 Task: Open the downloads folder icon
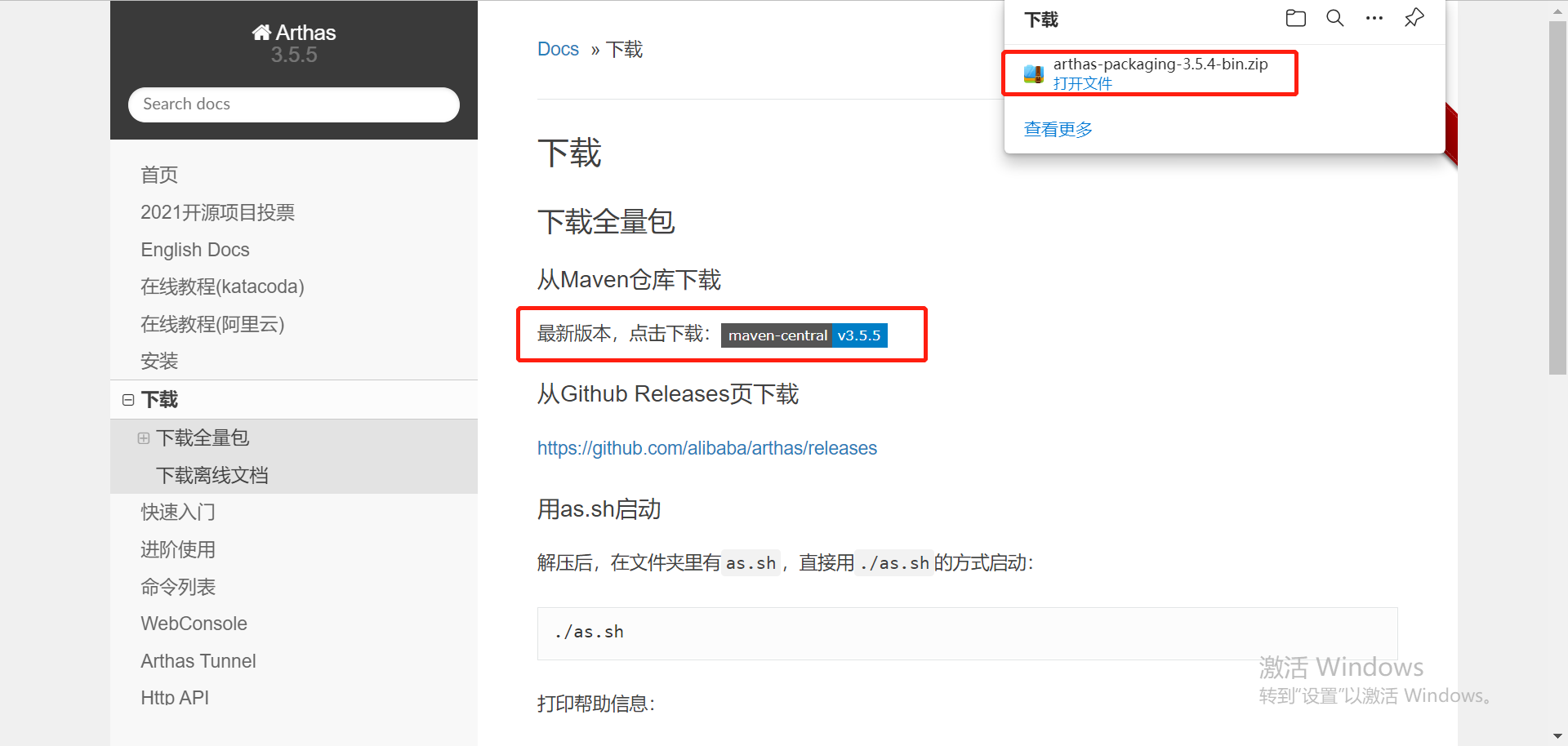tap(1295, 18)
